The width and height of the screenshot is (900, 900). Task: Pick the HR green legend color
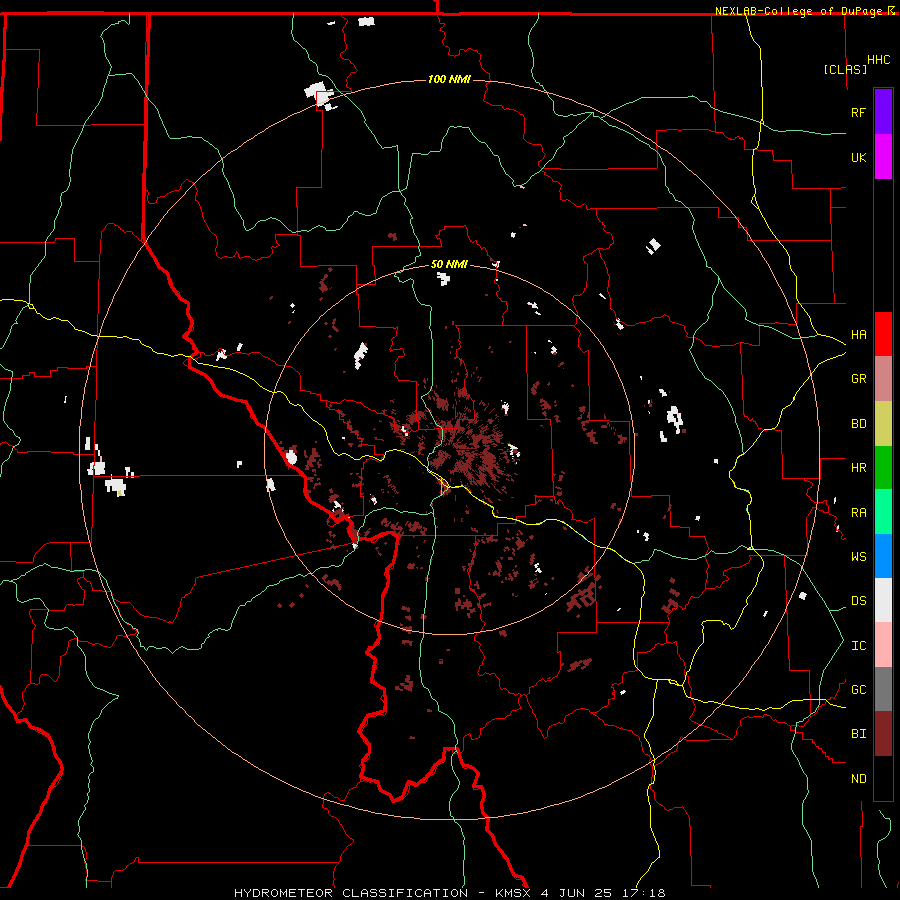click(883, 468)
